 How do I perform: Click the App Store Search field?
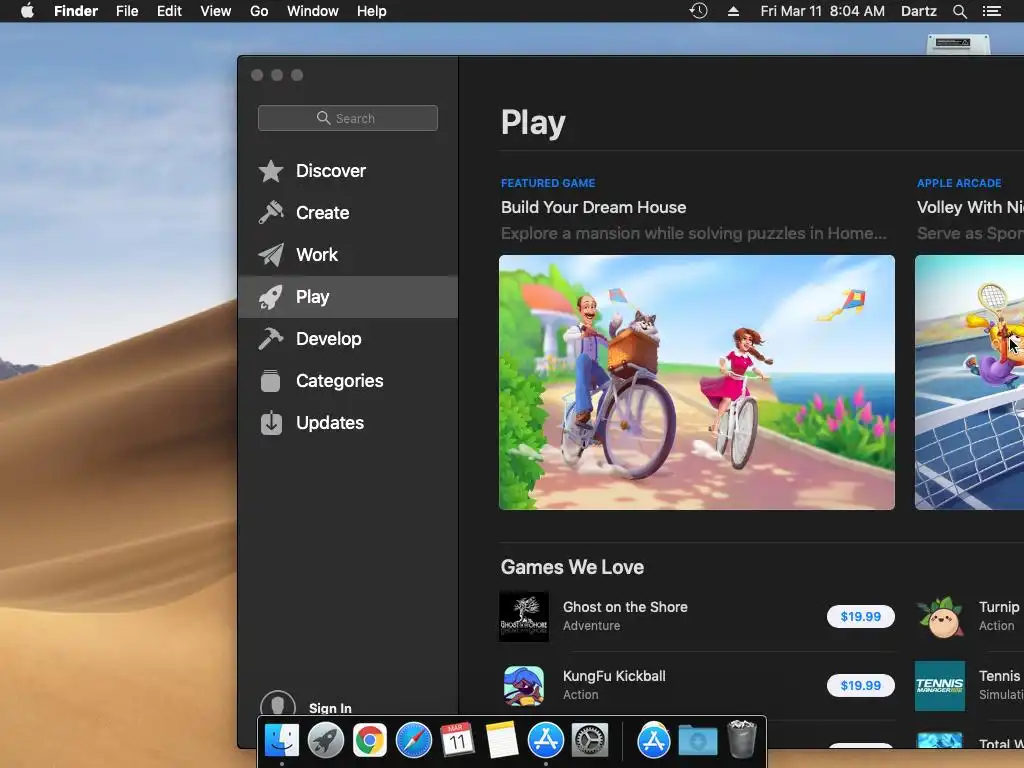click(348, 118)
